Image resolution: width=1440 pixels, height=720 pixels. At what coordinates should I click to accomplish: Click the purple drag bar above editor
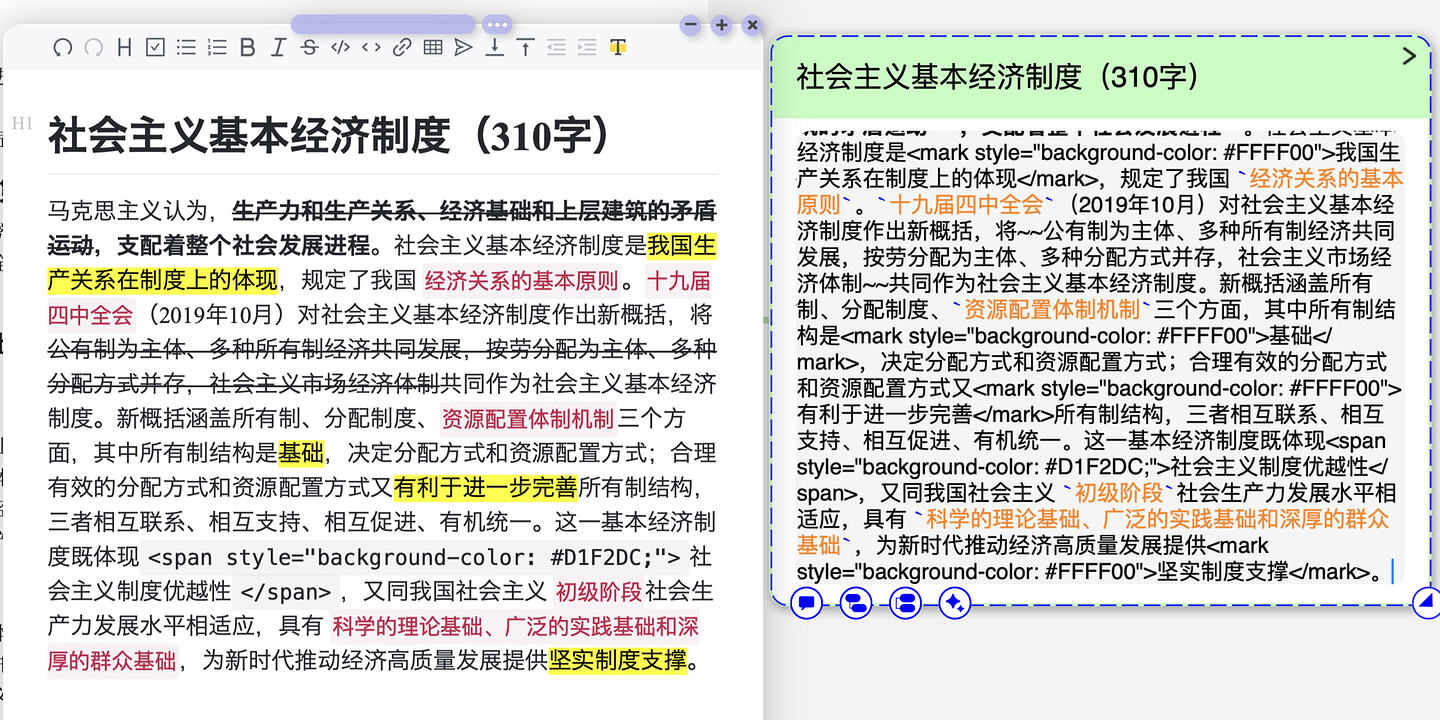click(x=383, y=24)
